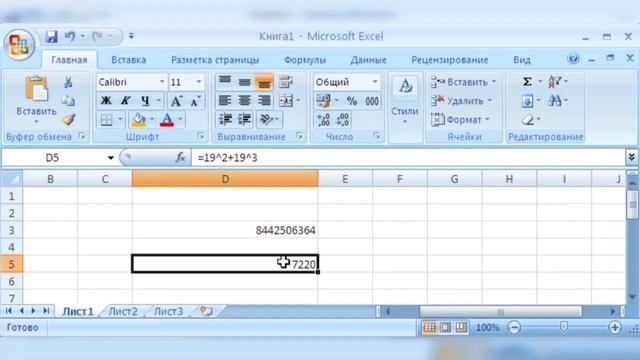Image resolution: width=640 pixels, height=360 pixels.
Task: Copy selection to clipboard
Action: (x=68, y=100)
